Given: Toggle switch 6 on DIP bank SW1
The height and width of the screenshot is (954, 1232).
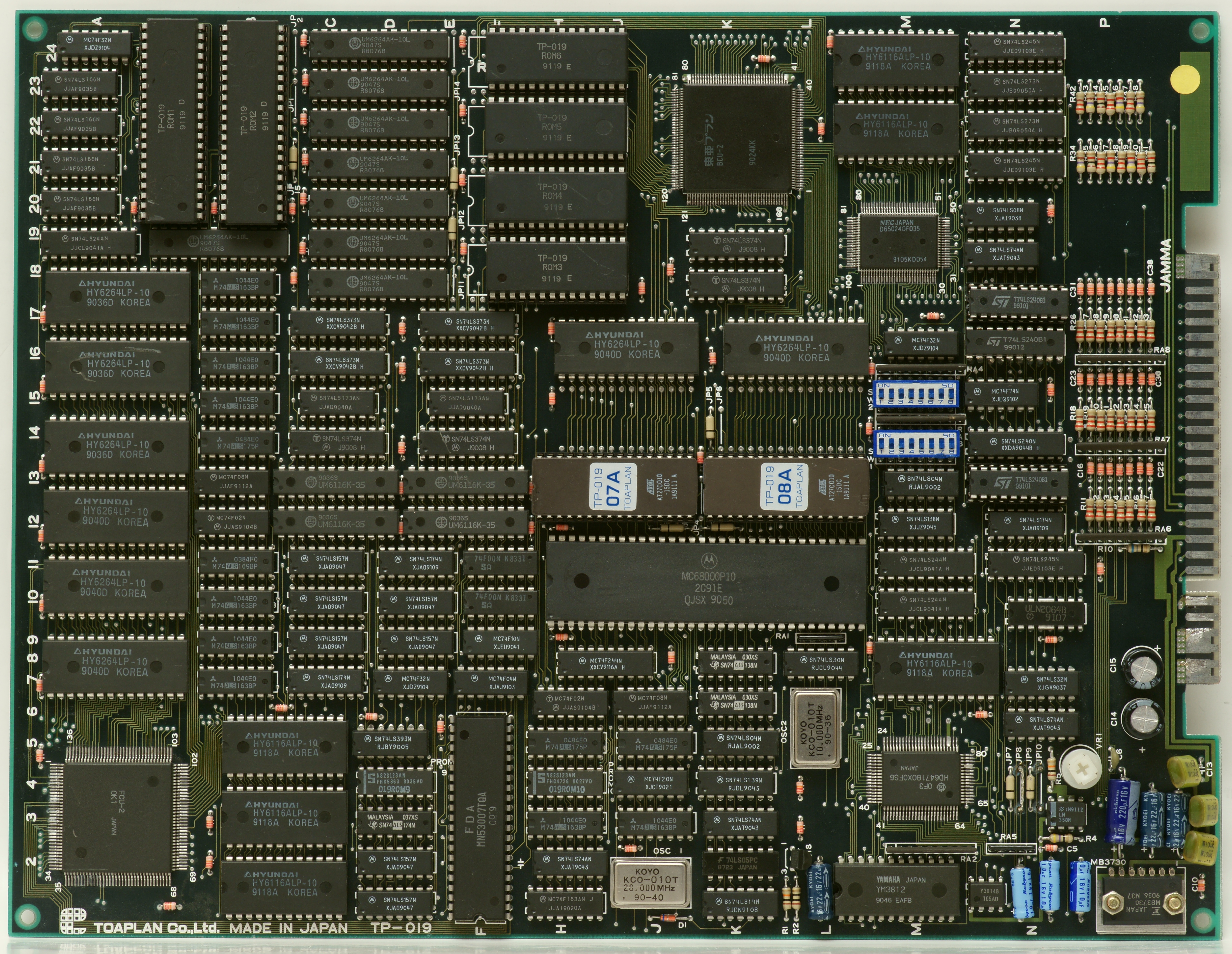Looking at the screenshot, I should [x=932, y=443].
